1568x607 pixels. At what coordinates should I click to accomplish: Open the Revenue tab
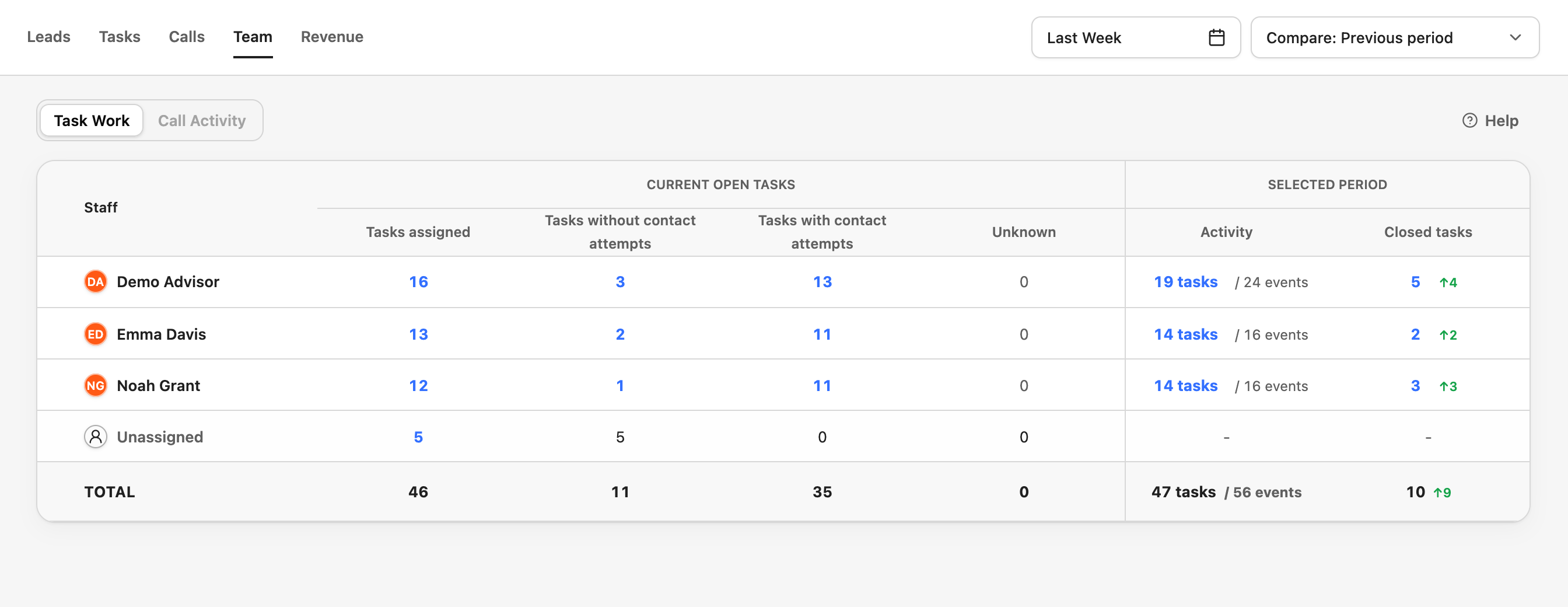click(332, 37)
